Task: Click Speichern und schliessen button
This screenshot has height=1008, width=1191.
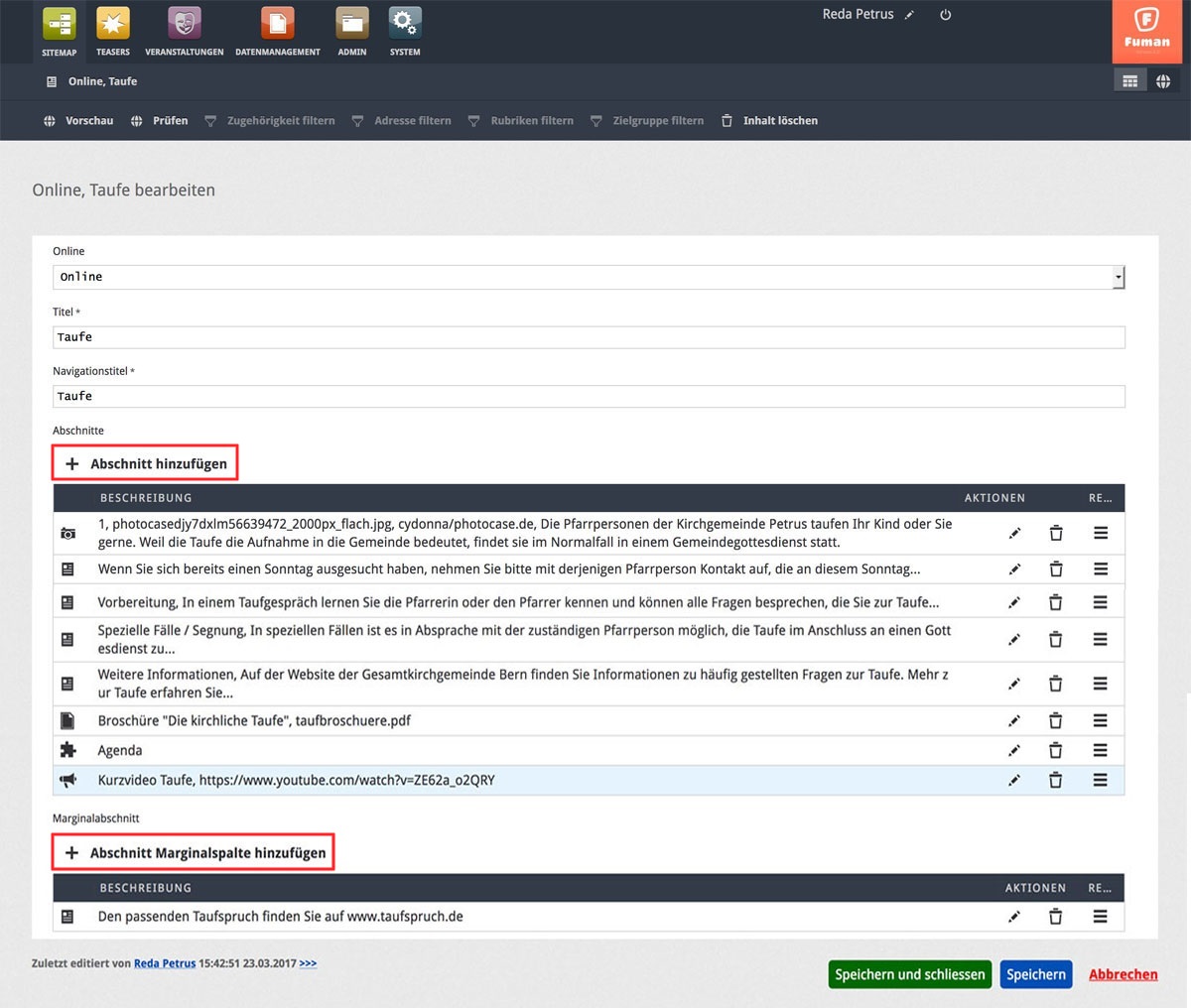Action: 909,974
